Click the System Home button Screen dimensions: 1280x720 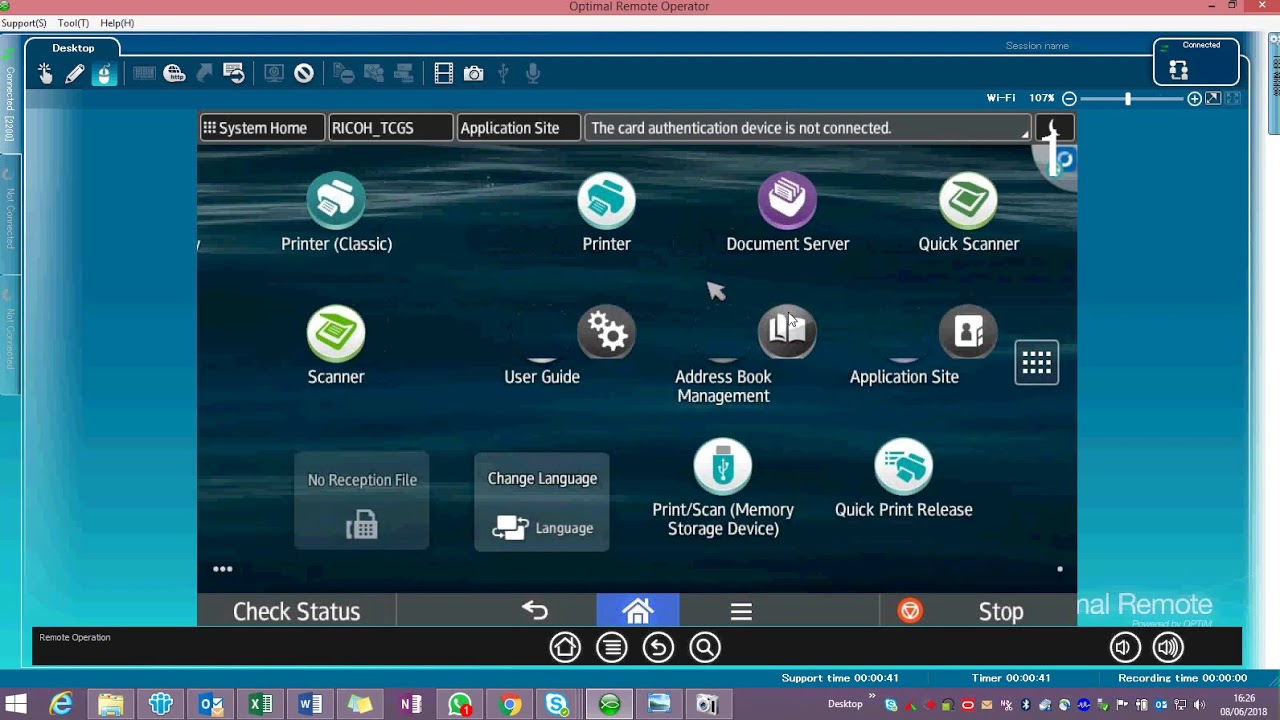tap(262, 128)
